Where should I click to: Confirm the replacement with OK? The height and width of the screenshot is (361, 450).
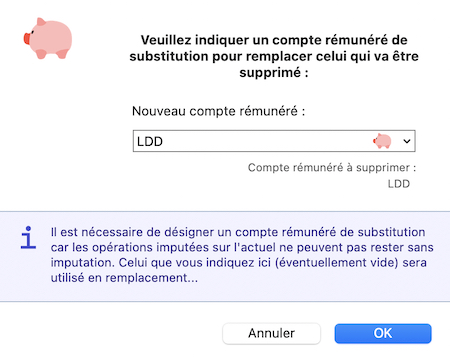(x=383, y=333)
